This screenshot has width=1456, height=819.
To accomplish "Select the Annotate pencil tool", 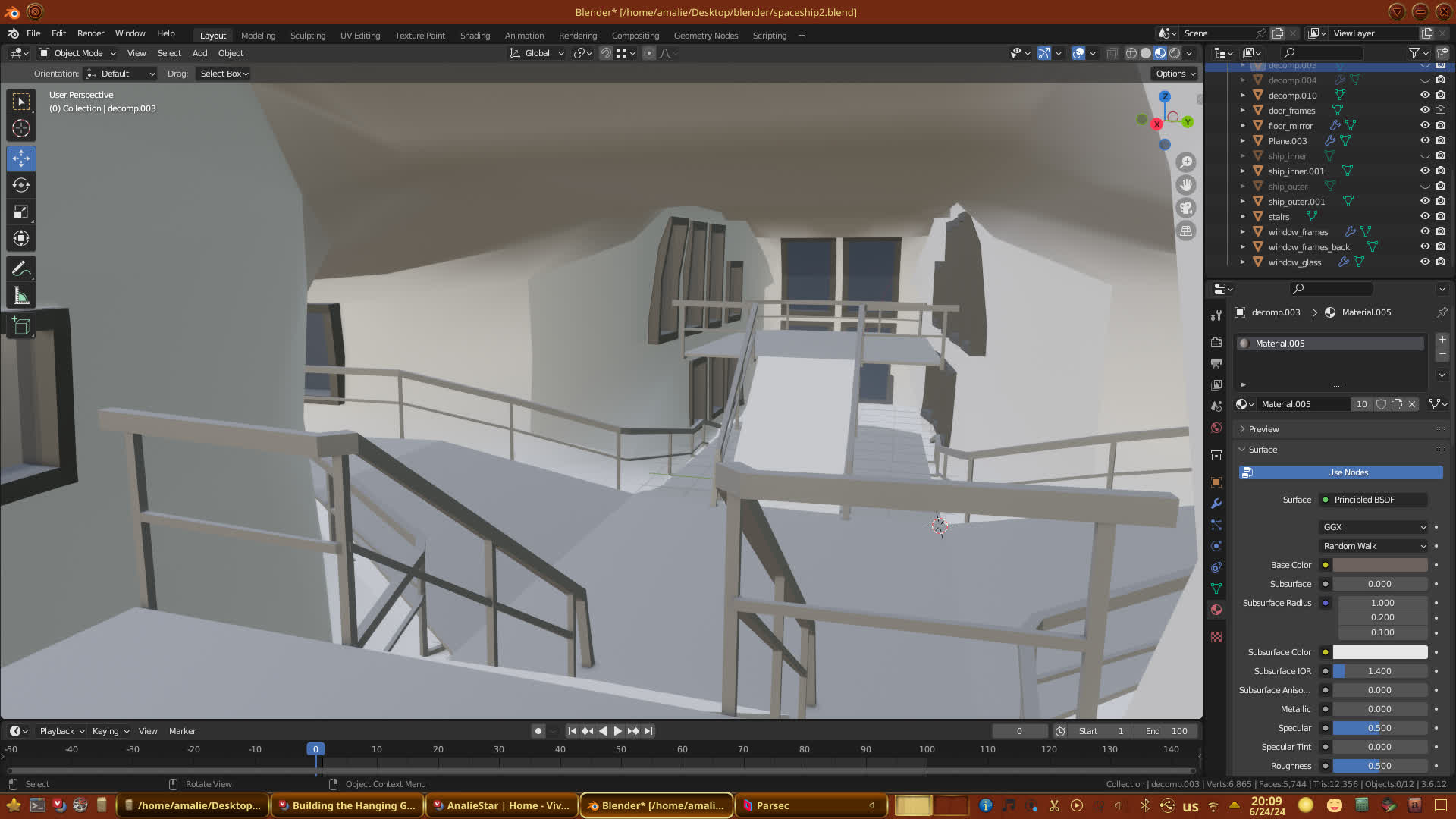I will pos(21,269).
